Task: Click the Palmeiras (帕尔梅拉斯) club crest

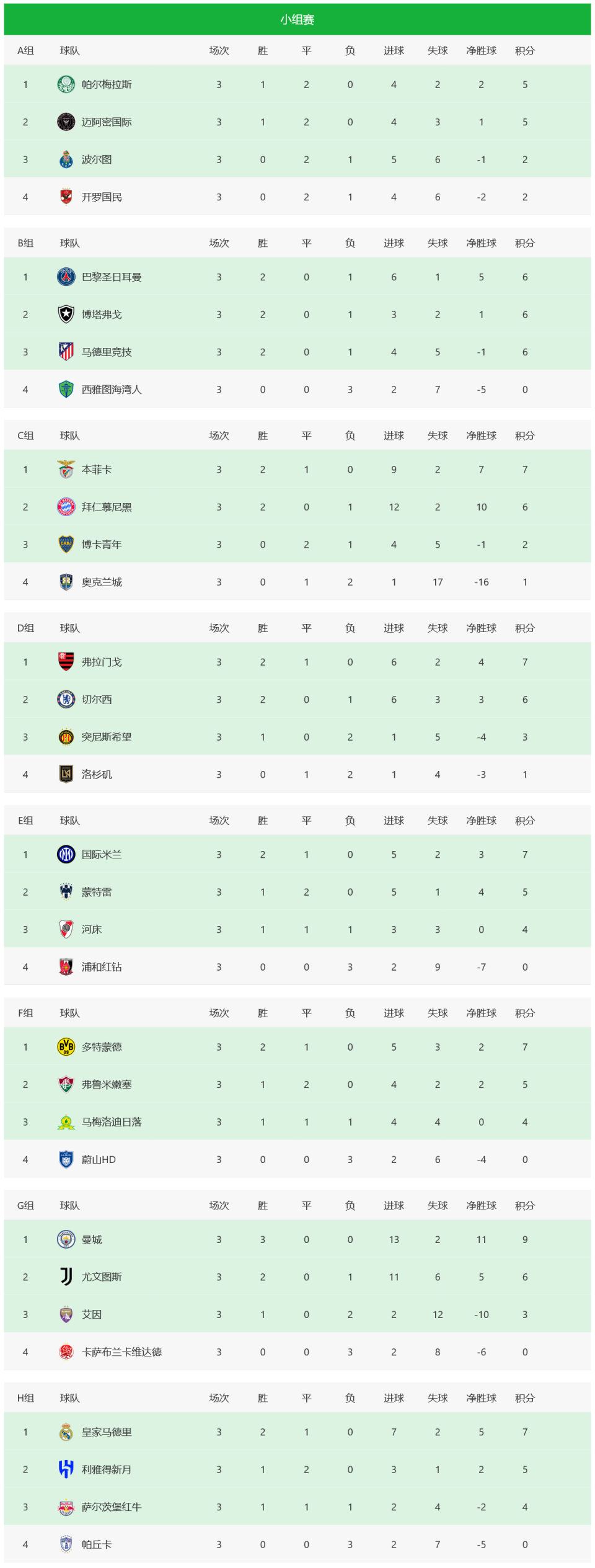Action: [66, 84]
